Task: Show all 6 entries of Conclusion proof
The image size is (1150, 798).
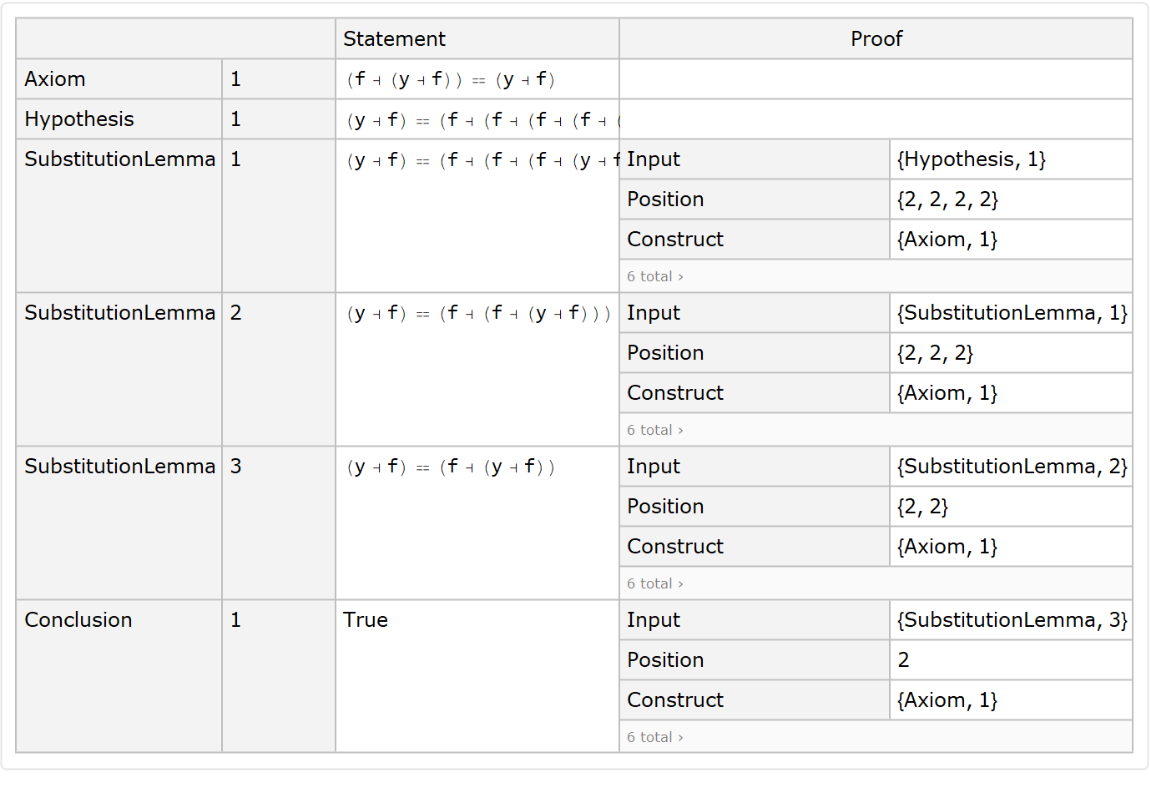Action: [655, 737]
